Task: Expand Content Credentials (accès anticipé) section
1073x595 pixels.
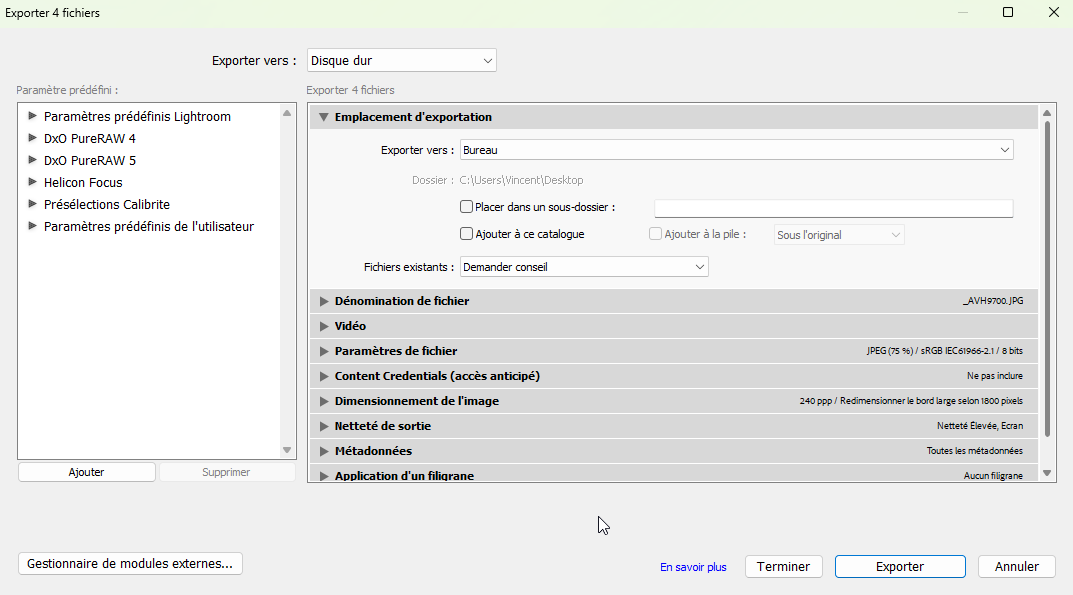Action: (x=324, y=376)
